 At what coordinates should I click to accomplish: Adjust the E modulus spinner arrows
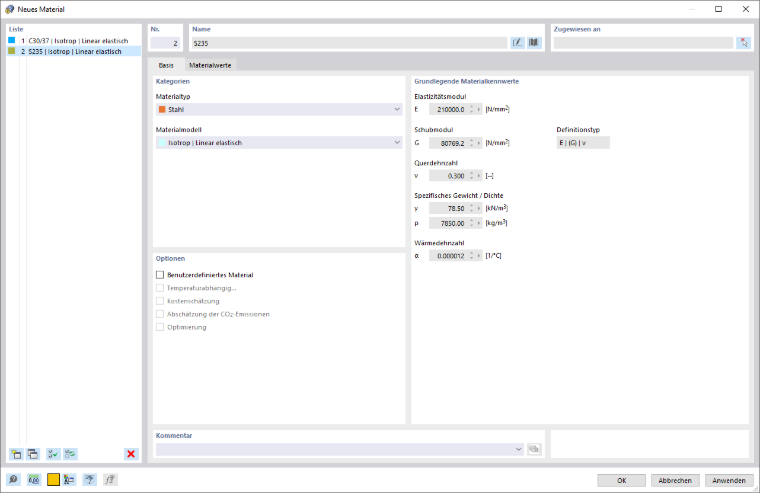pyautogui.click(x=471, y=110)
